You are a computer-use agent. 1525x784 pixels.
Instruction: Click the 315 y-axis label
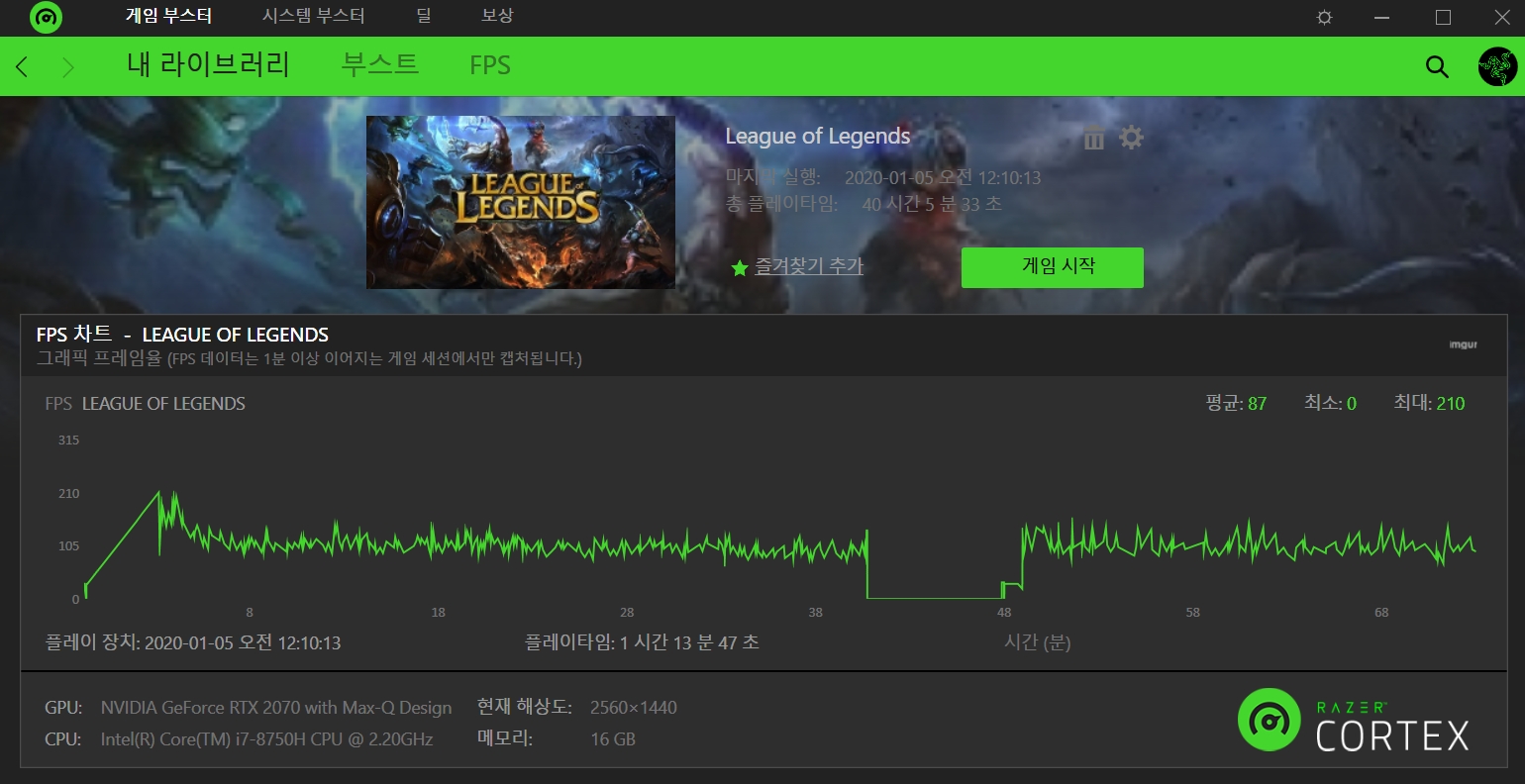pos(68,440)
